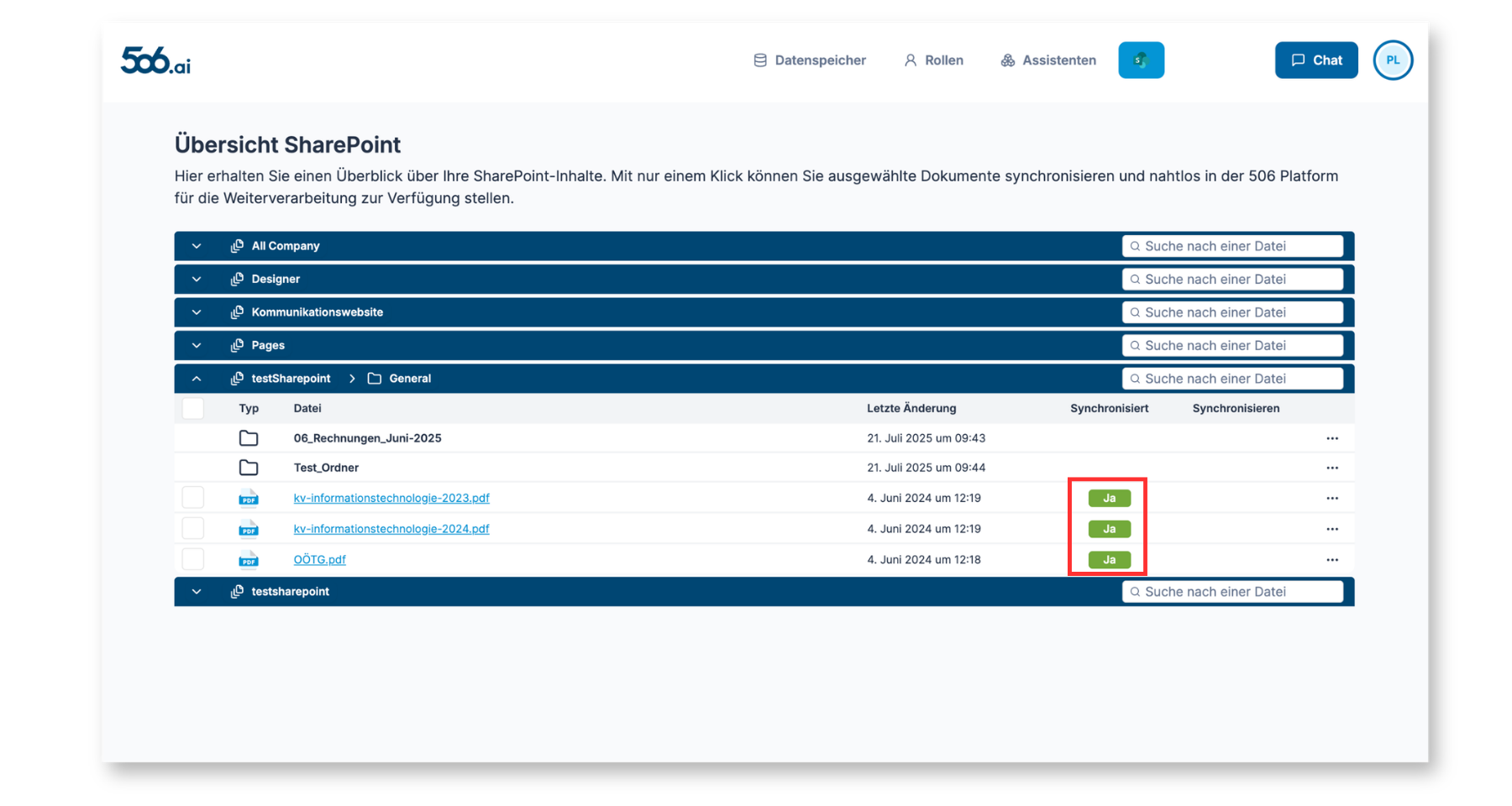This screenshot has width=1512, height=806.
Task: Check the box for OÖTG.pdf
Action: 193,559
